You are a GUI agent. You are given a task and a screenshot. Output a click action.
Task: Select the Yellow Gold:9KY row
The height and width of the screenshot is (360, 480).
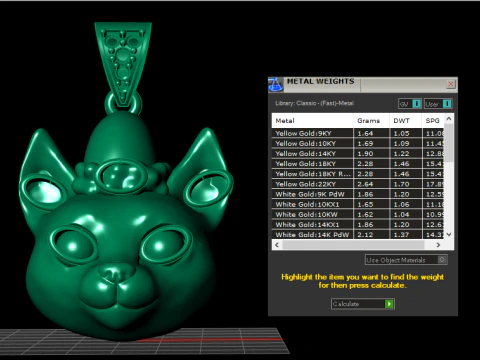click(x=358, y=133)
